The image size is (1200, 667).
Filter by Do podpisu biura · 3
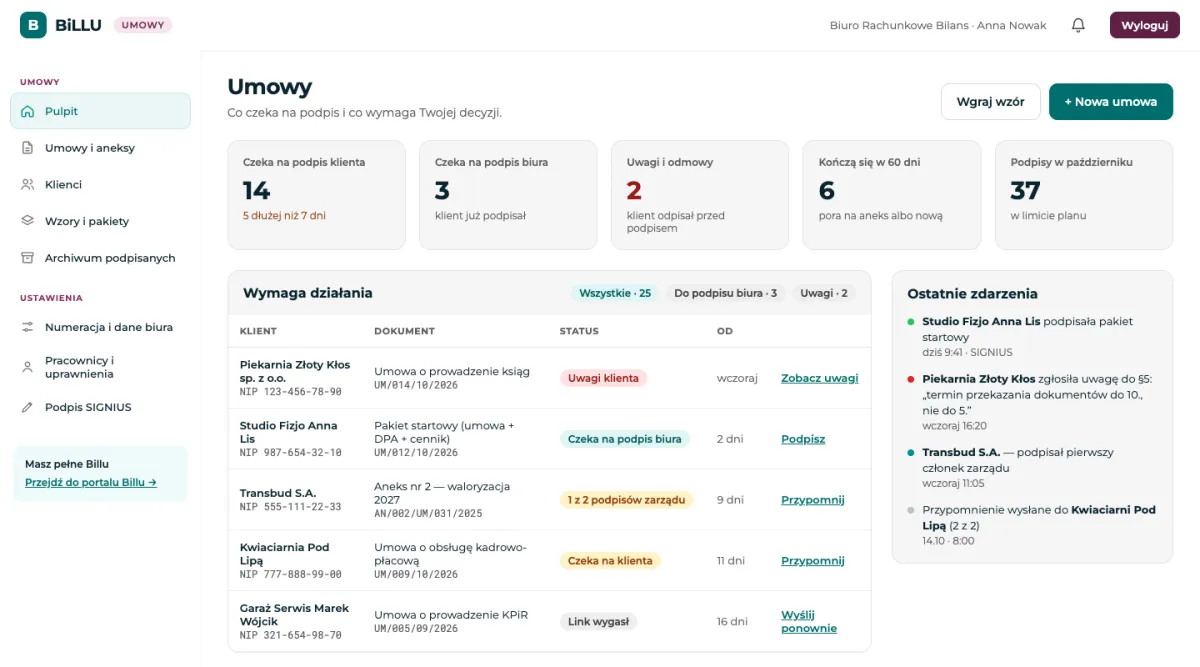(725, 293)
